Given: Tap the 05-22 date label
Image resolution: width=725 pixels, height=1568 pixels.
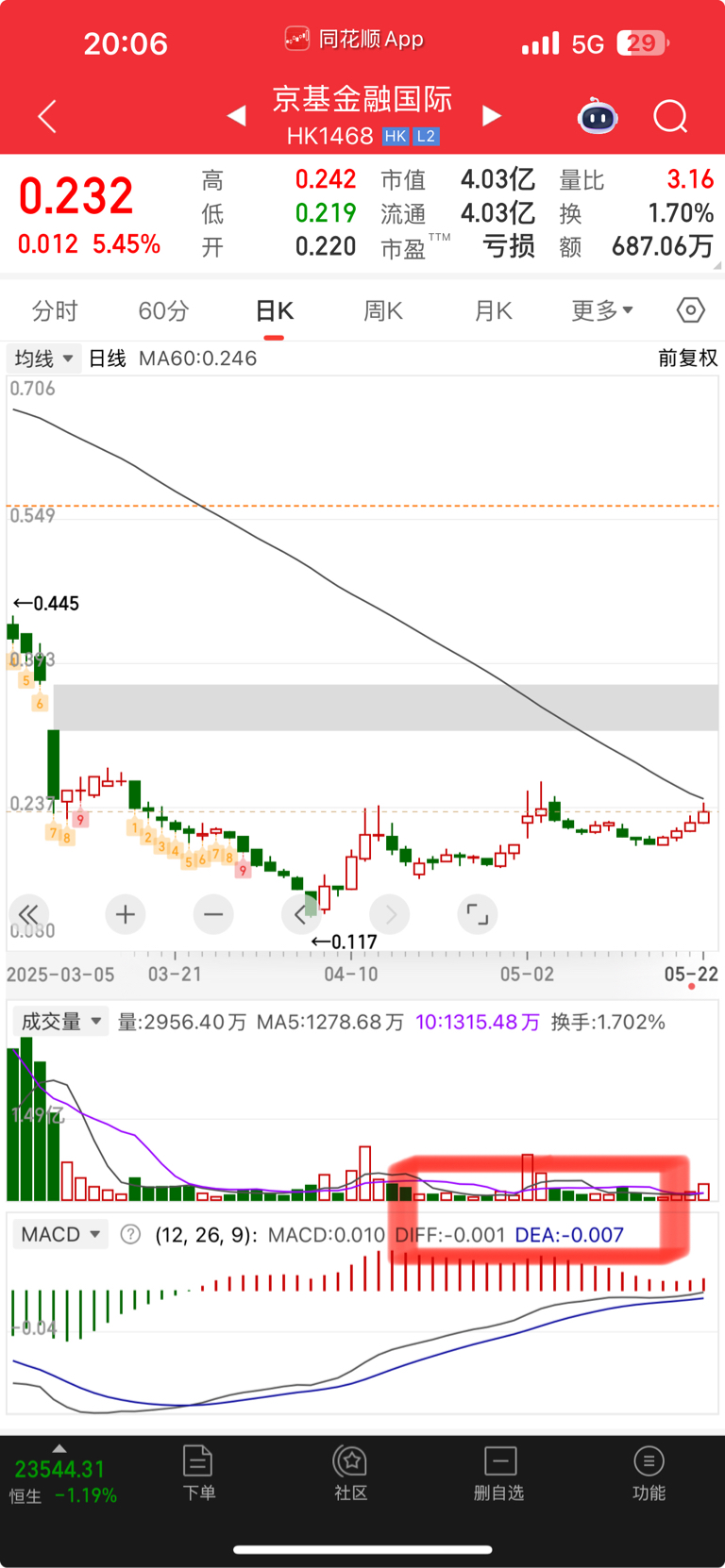Looking at the screenshot, I should 691,975.
